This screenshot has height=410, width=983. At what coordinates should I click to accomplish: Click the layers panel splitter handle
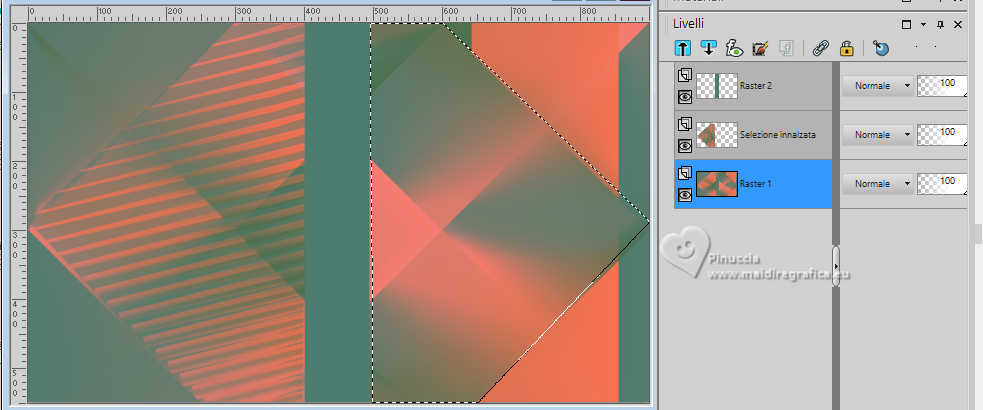(x=836, y=266)
